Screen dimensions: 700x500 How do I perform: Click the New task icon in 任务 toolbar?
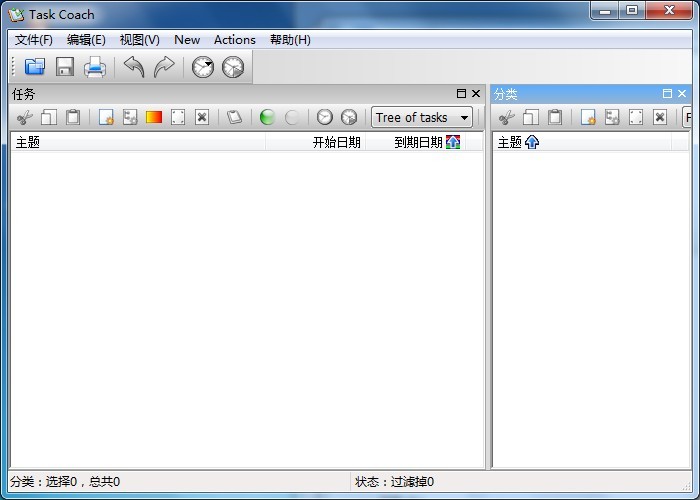106,117
